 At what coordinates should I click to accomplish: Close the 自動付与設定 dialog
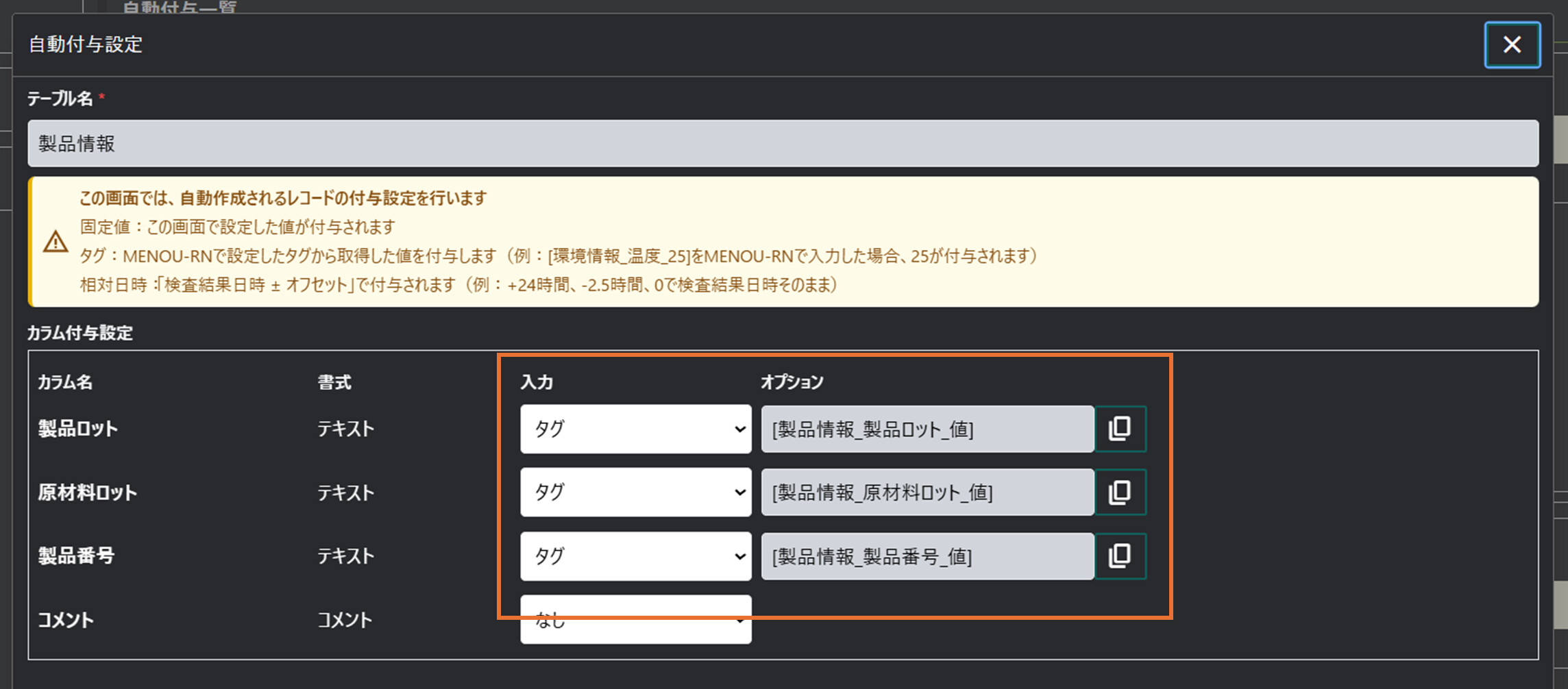pyautogui.click(x=1512, y=45)
